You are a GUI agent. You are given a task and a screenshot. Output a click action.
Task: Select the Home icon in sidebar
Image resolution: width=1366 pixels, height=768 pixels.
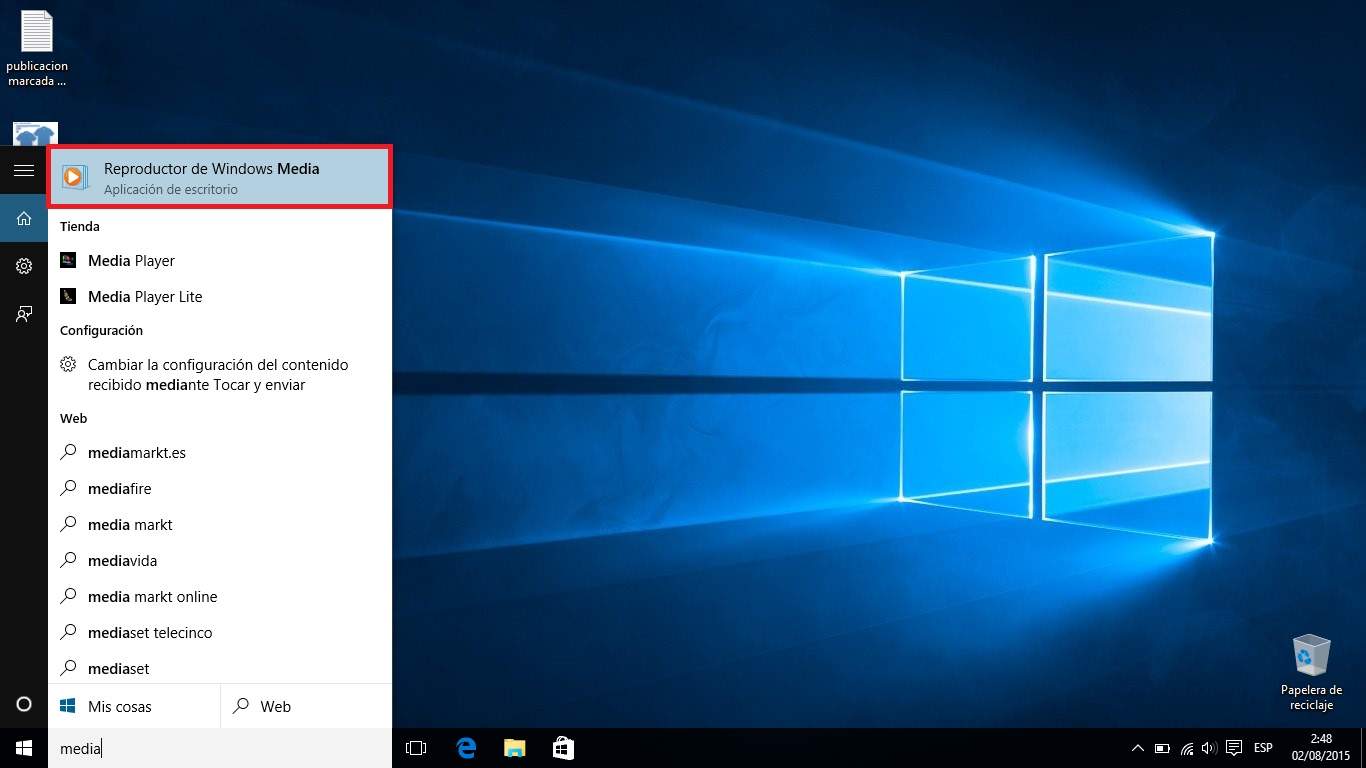24,218
